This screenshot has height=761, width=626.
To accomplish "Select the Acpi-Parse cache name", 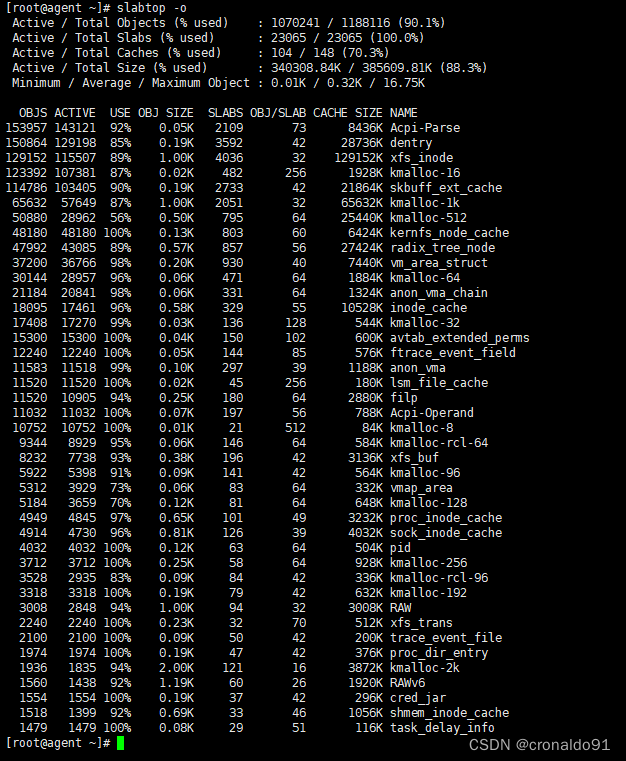I will click(x=425, y=128).
